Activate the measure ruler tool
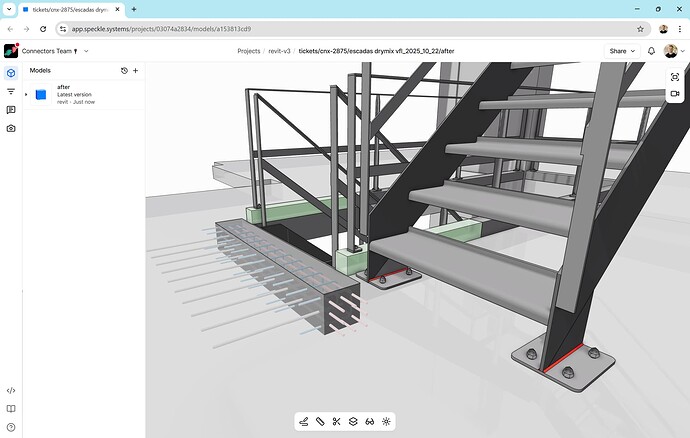Image resolution: width=690 pixels, height=438 pixels. (x=320, y=422)
